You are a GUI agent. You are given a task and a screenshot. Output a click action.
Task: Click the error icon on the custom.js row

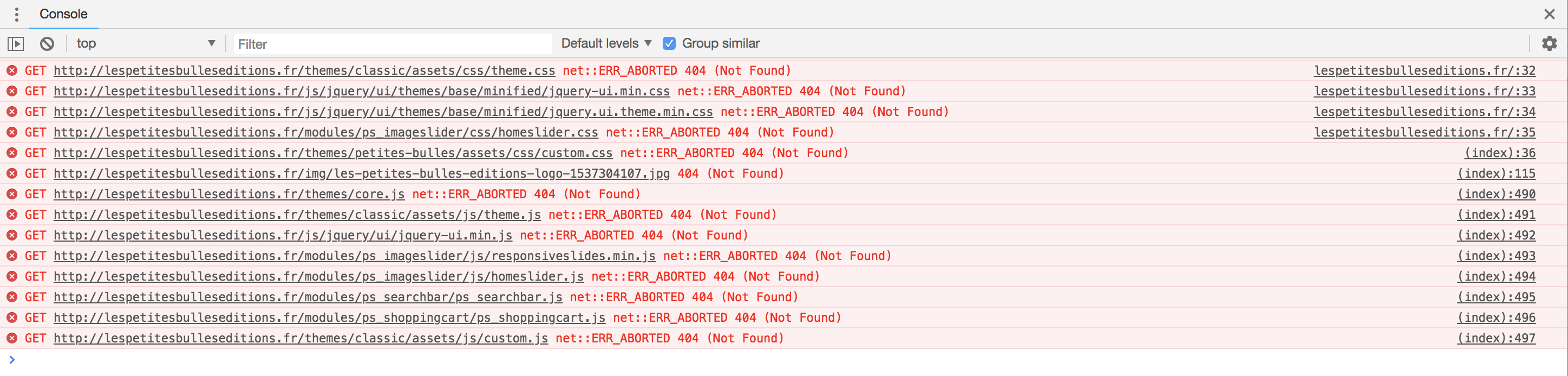click(11, 338)
